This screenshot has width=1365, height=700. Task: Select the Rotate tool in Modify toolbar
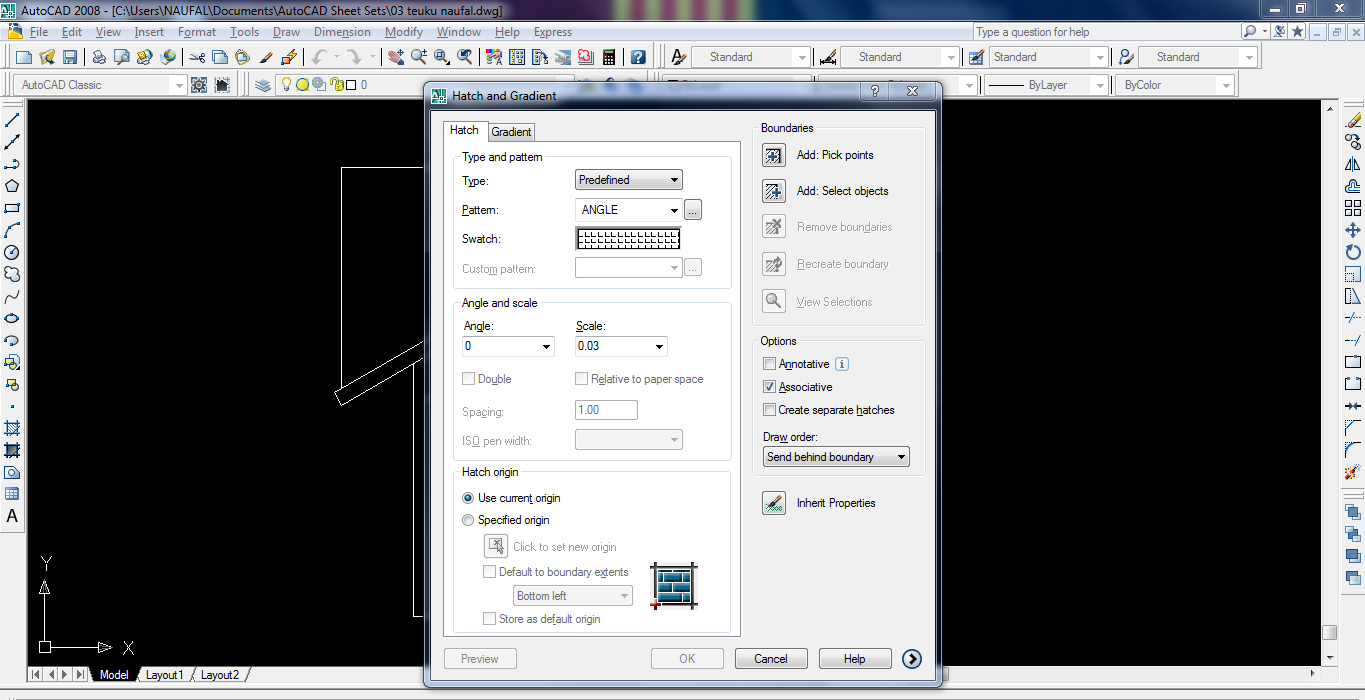click(x=1353, y=252)
